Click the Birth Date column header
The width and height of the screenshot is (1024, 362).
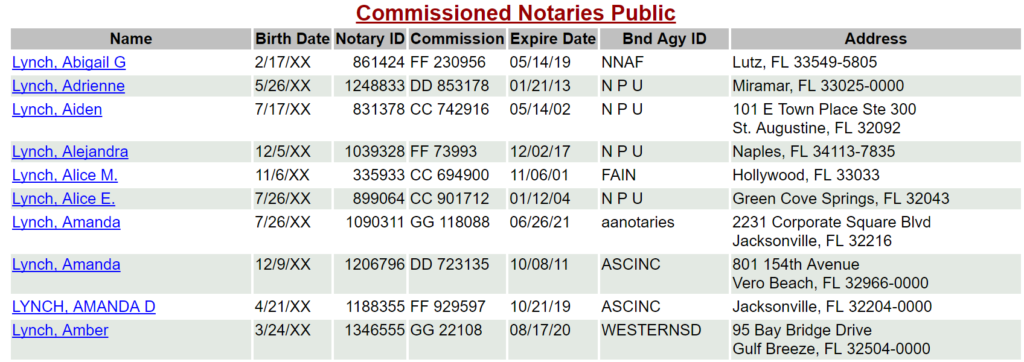pos(293,39)
